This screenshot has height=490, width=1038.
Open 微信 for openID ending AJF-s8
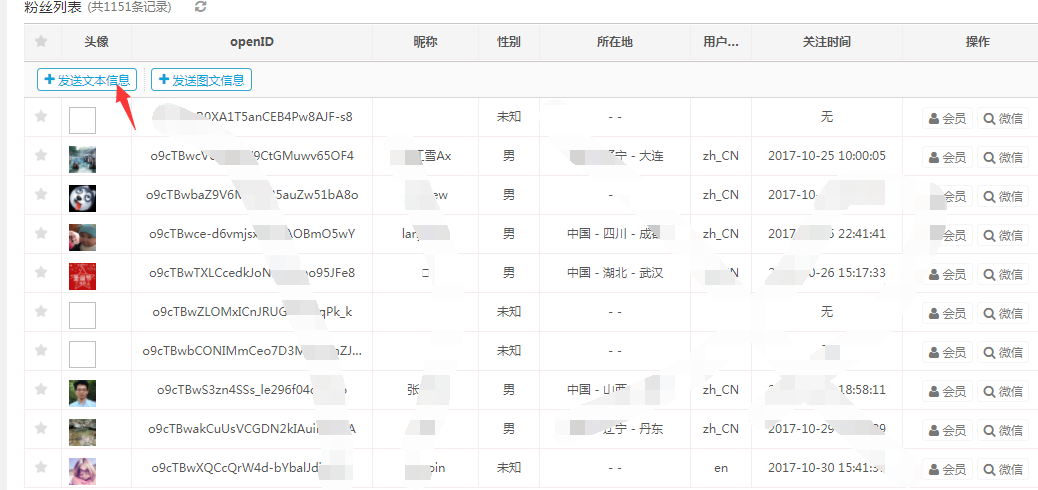[1003, 119]
